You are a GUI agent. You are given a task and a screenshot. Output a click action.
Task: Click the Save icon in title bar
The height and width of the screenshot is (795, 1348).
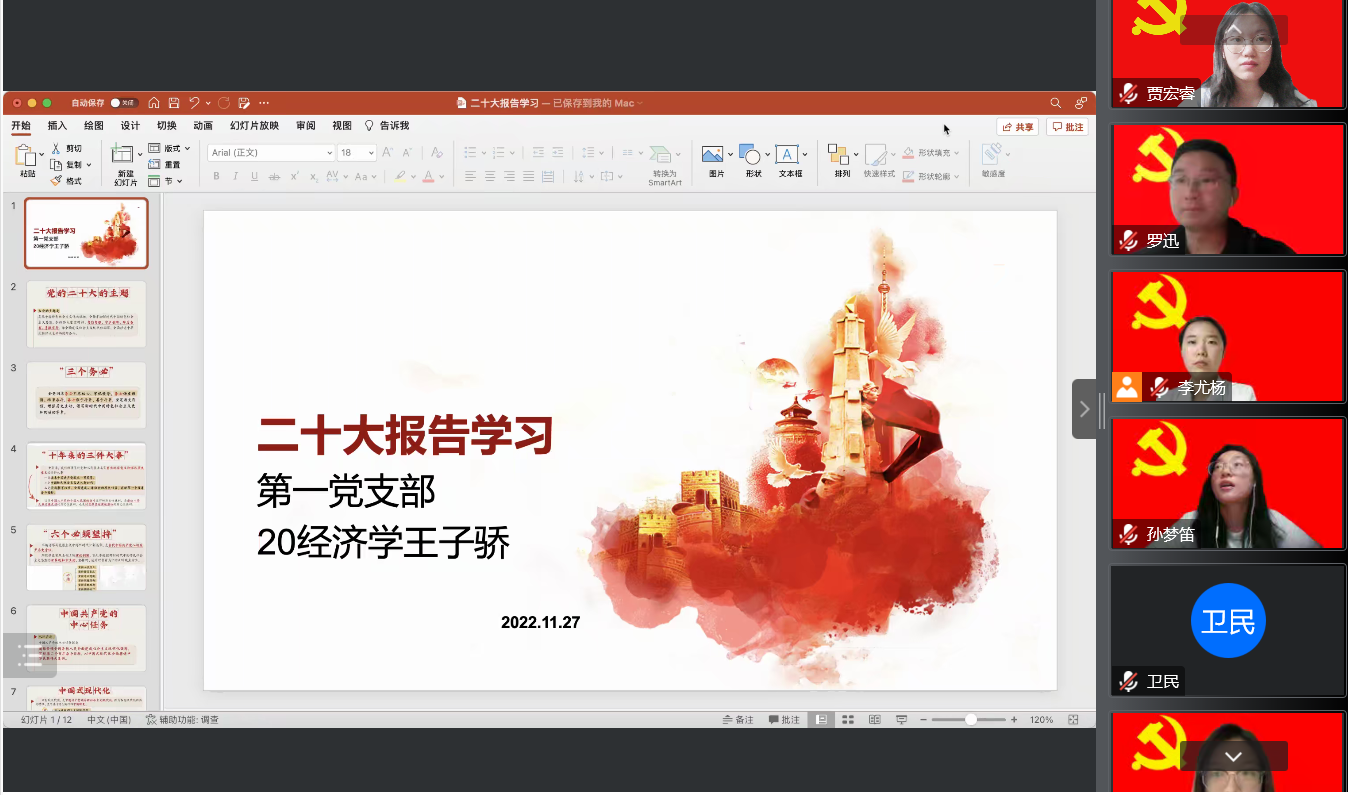point(173,103)
